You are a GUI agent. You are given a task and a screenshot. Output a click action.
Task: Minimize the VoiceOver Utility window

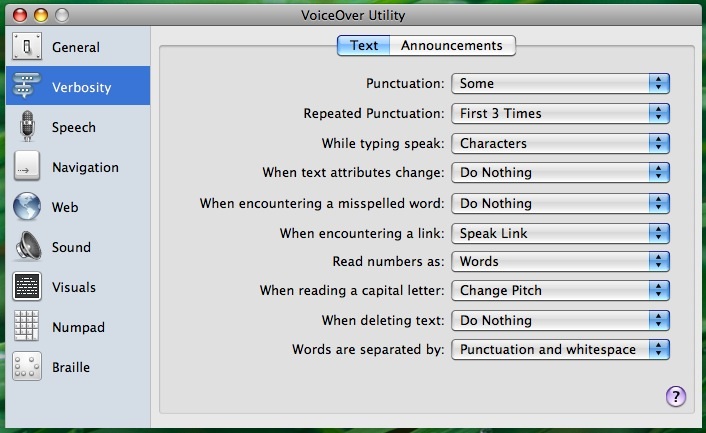click(x=41, y=15)
